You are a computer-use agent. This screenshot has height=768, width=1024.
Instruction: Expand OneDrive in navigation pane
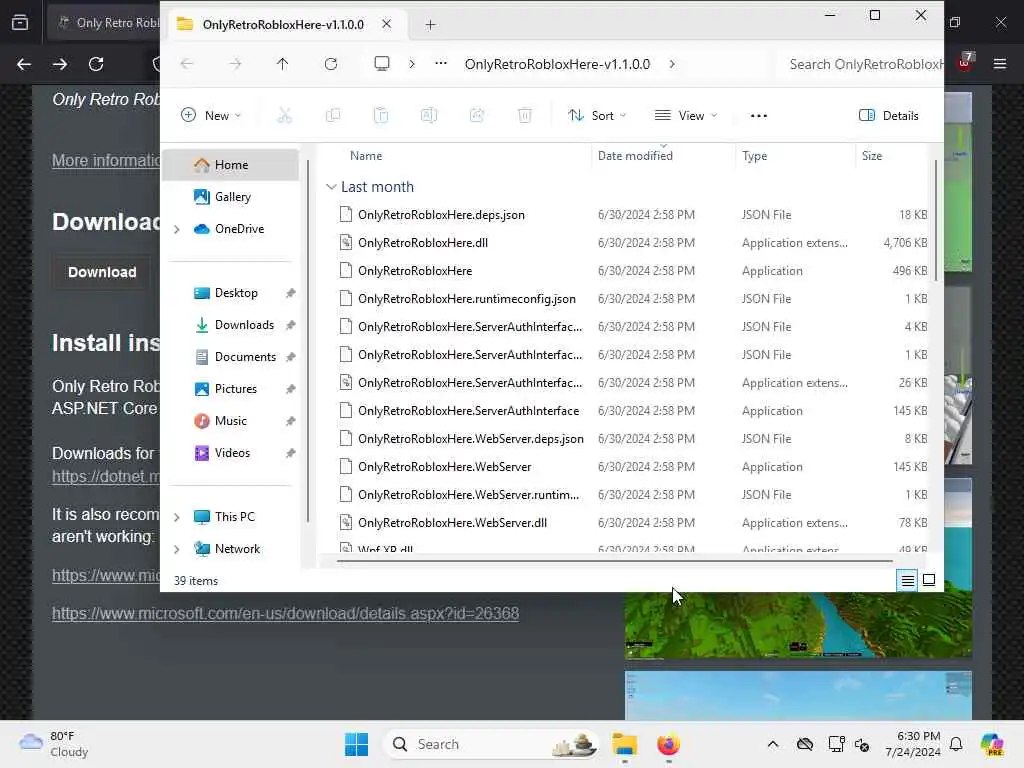pos(176,229)
